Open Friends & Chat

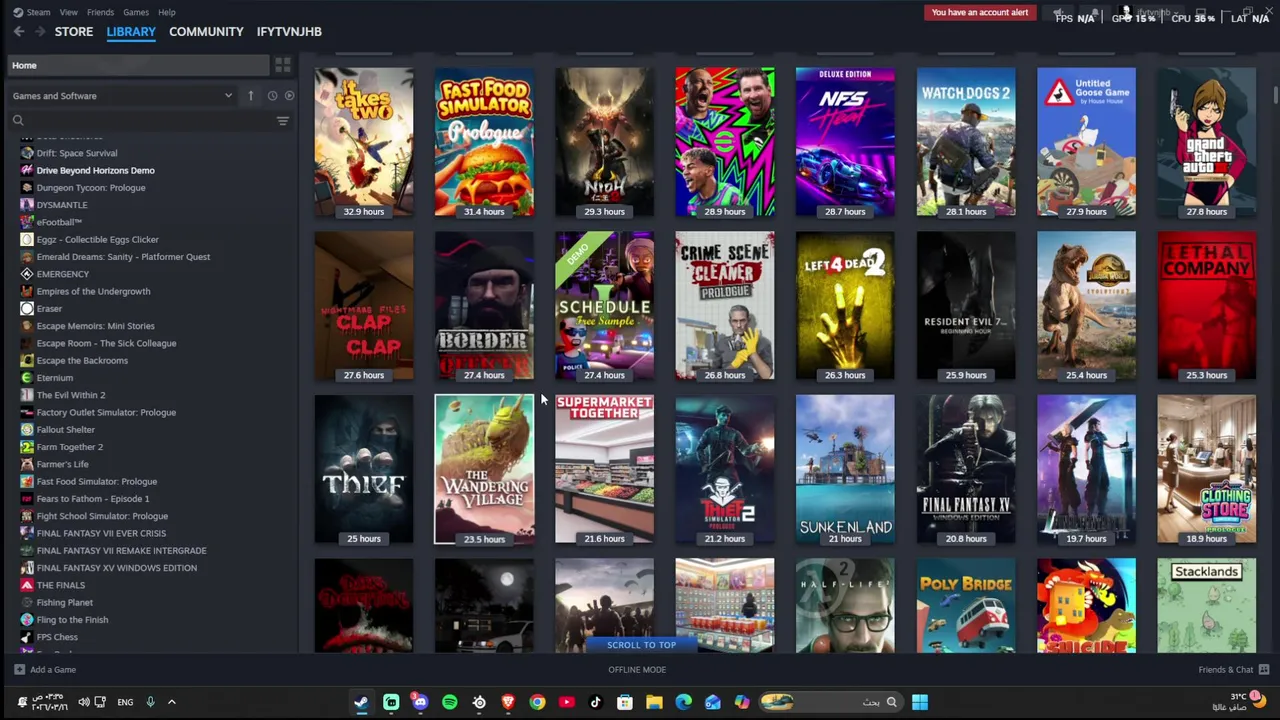coord(1233,670)
